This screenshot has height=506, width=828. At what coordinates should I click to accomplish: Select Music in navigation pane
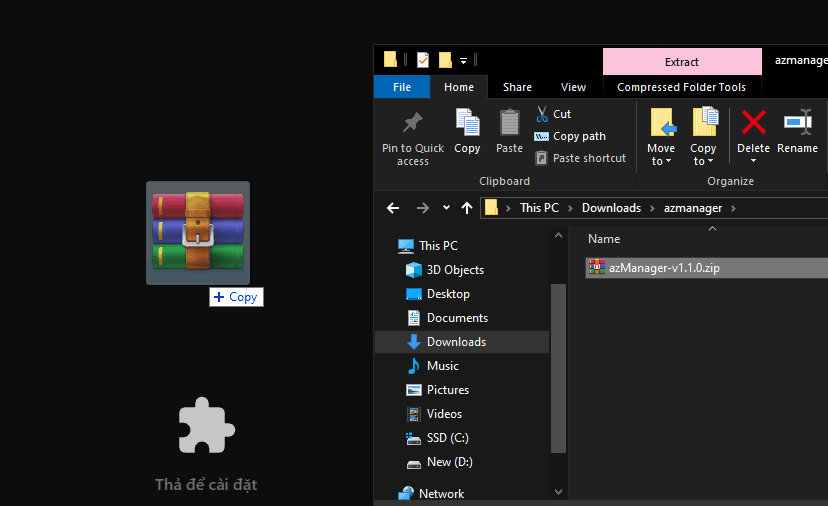(443, 366)
